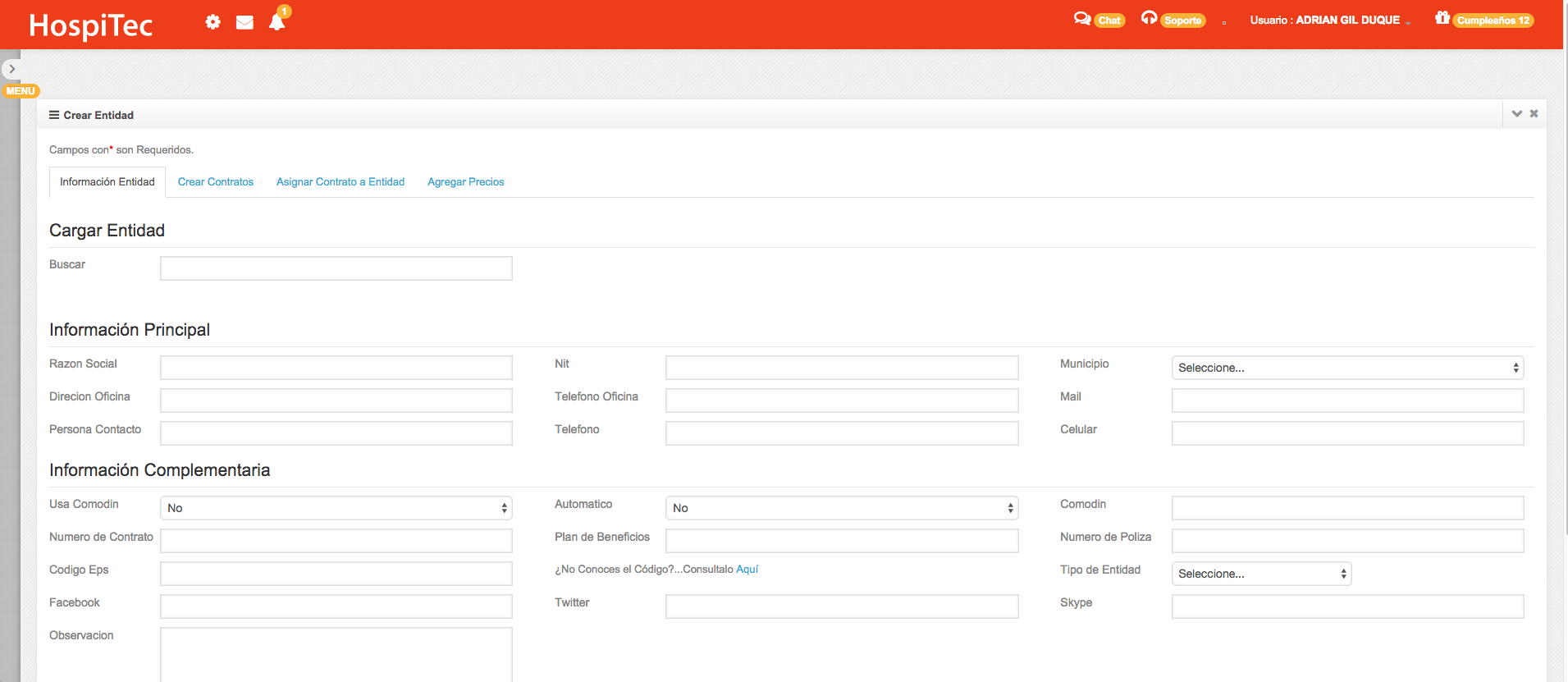
Task: Open the mail envelope icon
Action: (x=245, y=22)
